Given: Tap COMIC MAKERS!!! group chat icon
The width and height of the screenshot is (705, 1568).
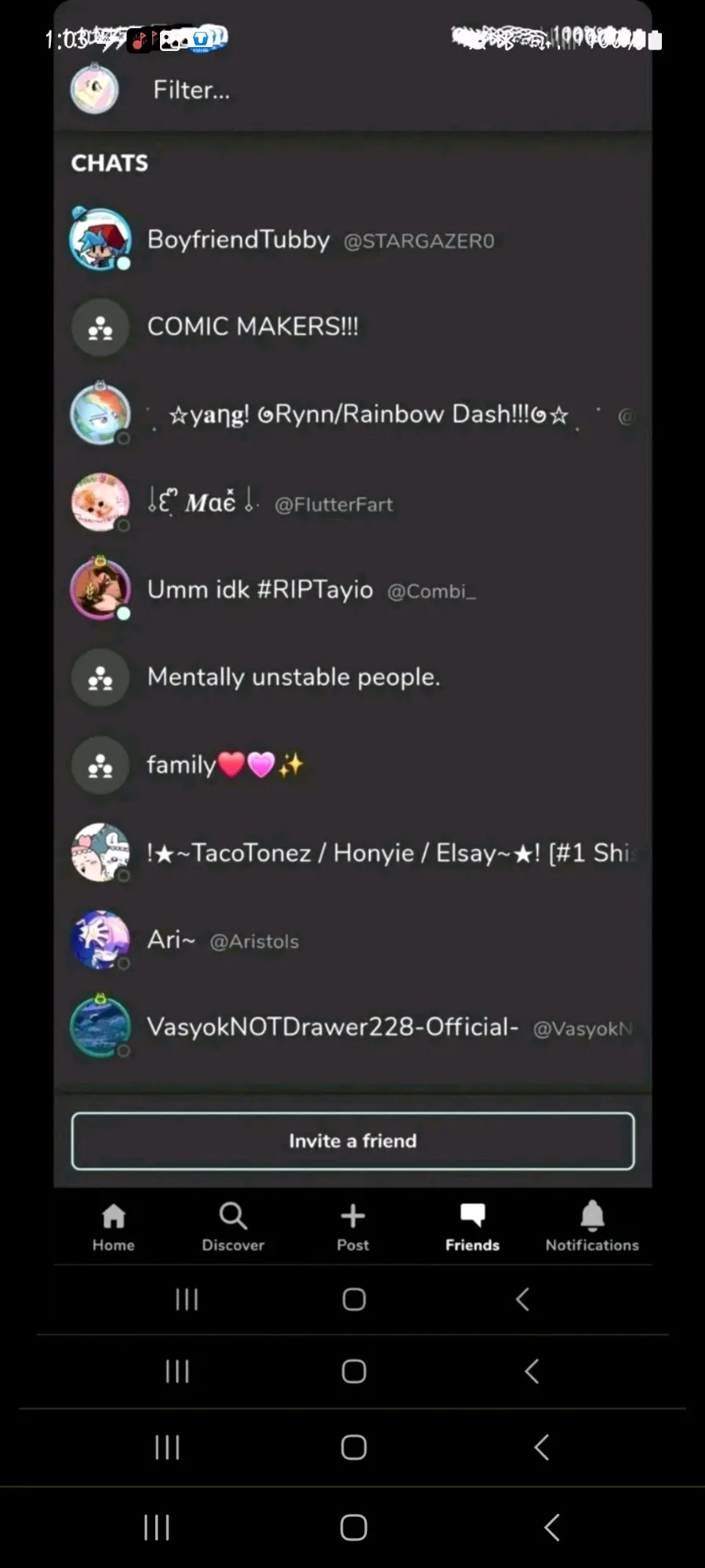Looking at the screenshot, I should (100, 327).
